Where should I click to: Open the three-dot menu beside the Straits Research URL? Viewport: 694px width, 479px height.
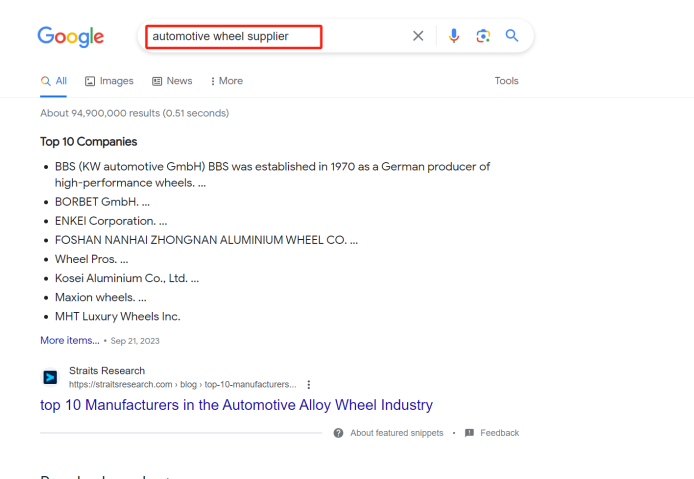(x=308, y=385)
